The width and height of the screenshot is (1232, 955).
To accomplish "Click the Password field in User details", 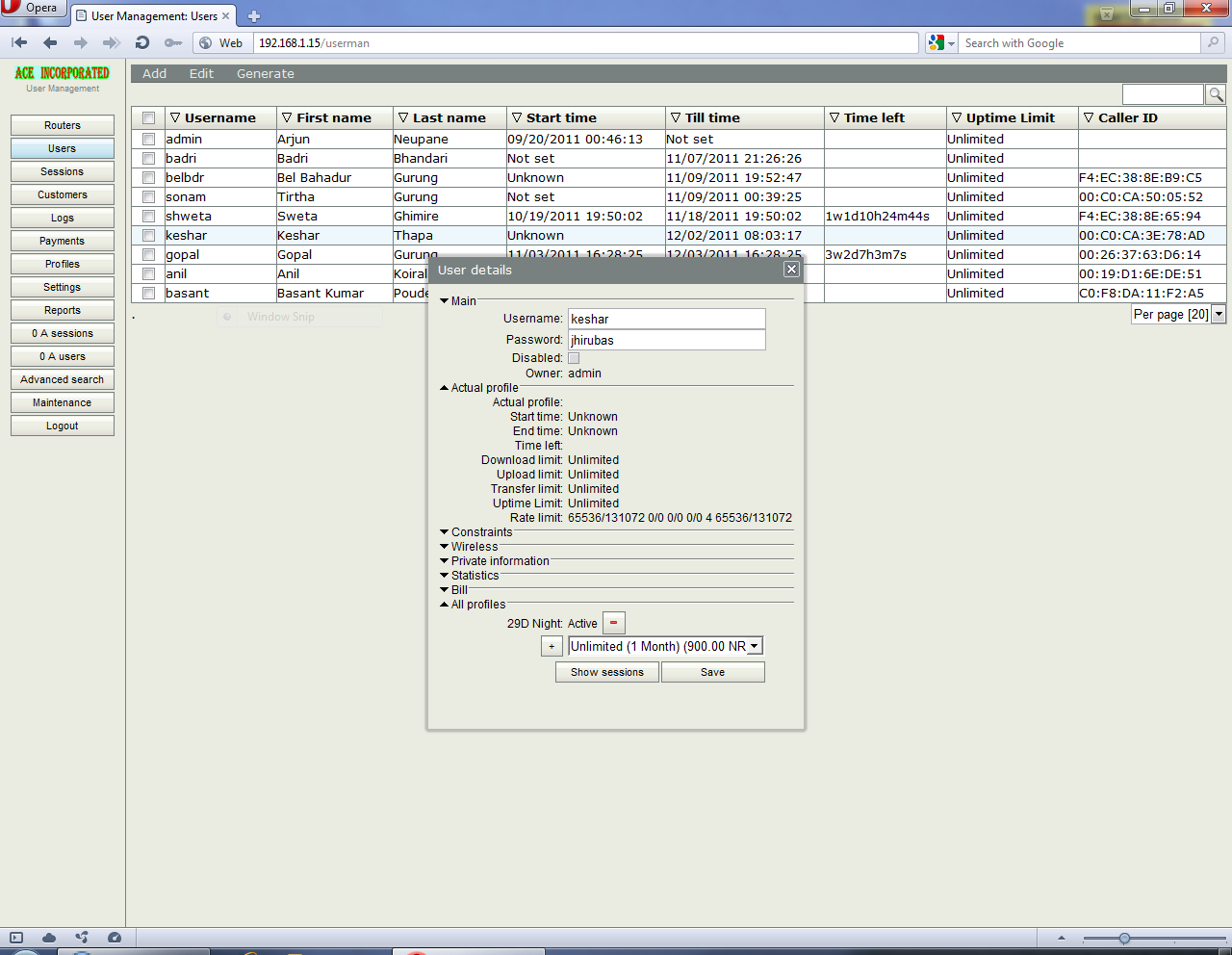I will (x=667, y=340).
